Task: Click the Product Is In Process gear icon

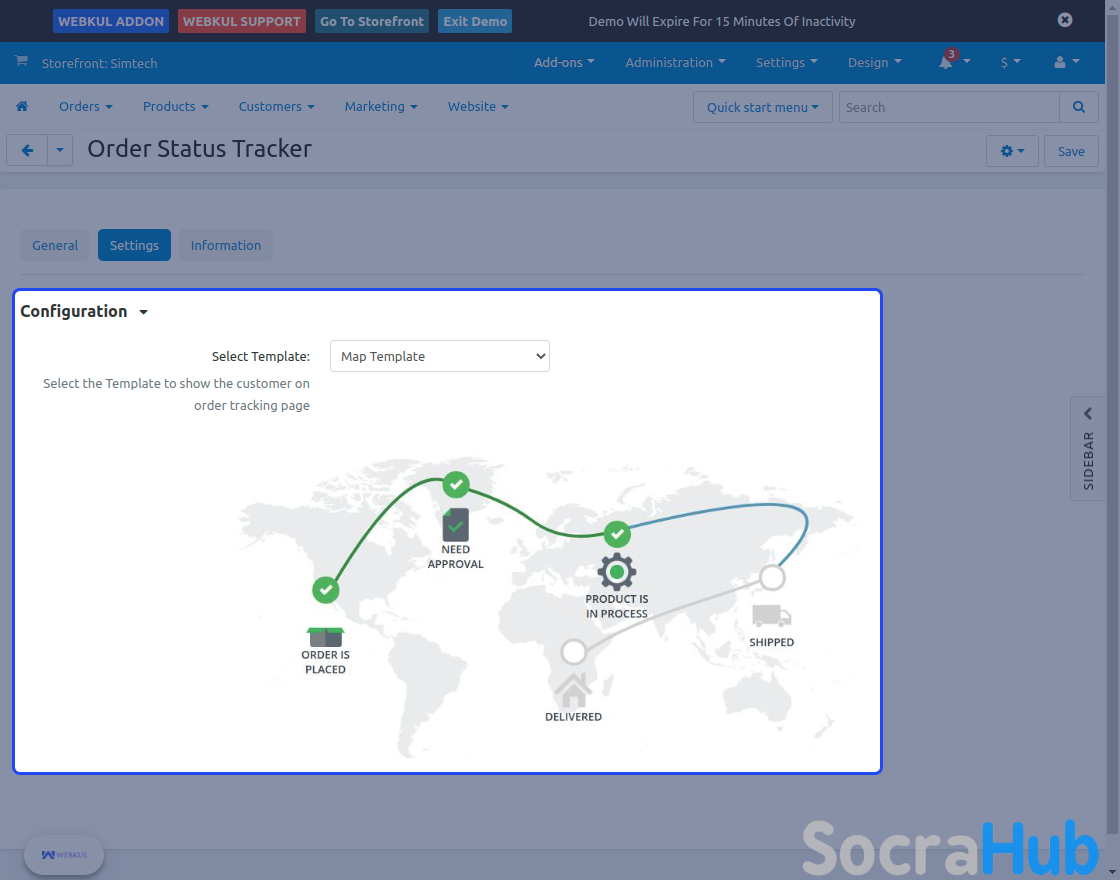Action: point(616,571)
